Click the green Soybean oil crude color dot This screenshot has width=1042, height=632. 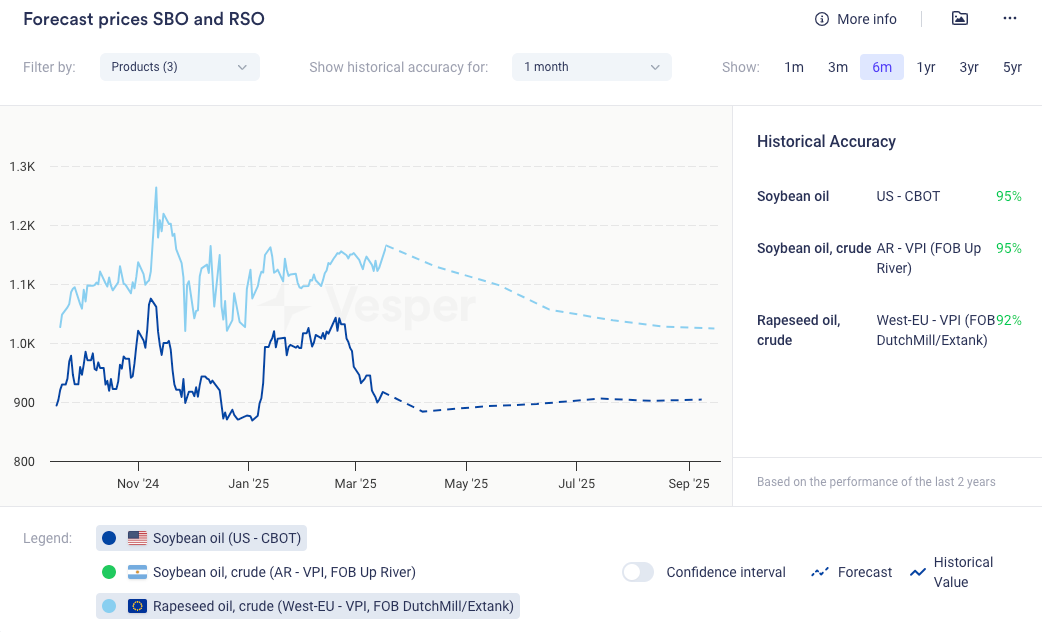(109, 572)
